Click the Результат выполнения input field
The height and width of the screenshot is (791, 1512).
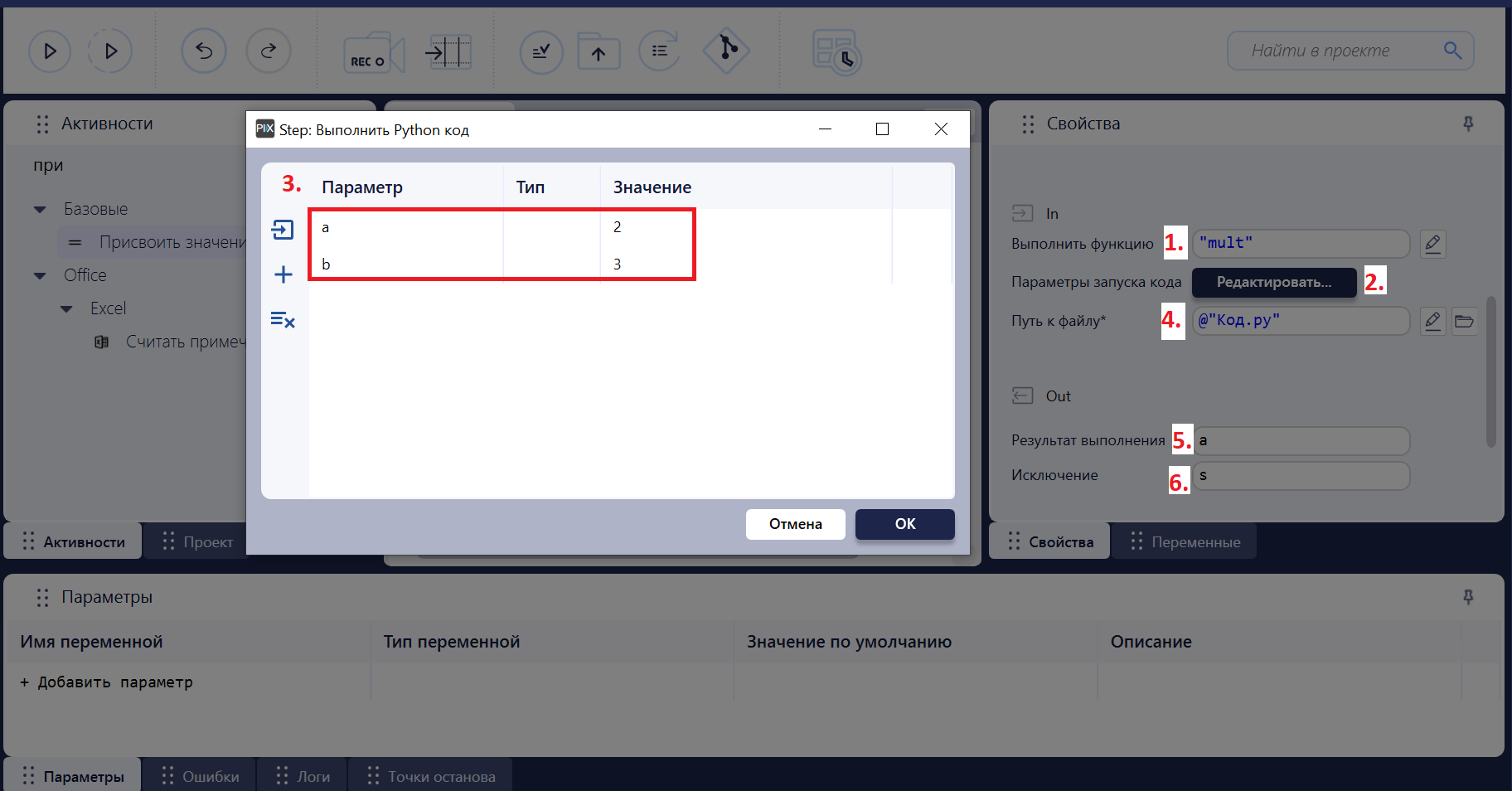click(1301, 440)
